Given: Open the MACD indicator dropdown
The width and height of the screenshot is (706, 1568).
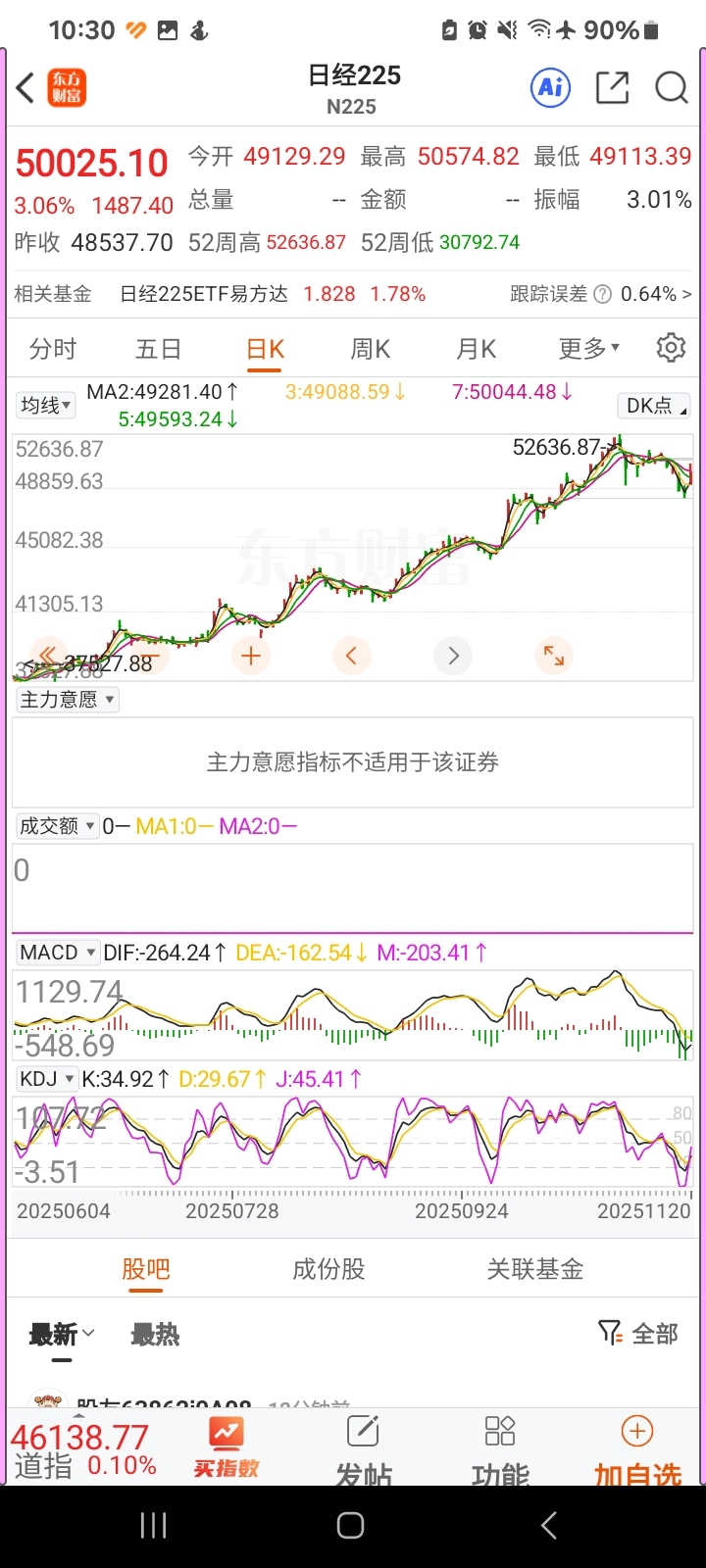Looking at the screenshot, I should [x=58, y=953].
